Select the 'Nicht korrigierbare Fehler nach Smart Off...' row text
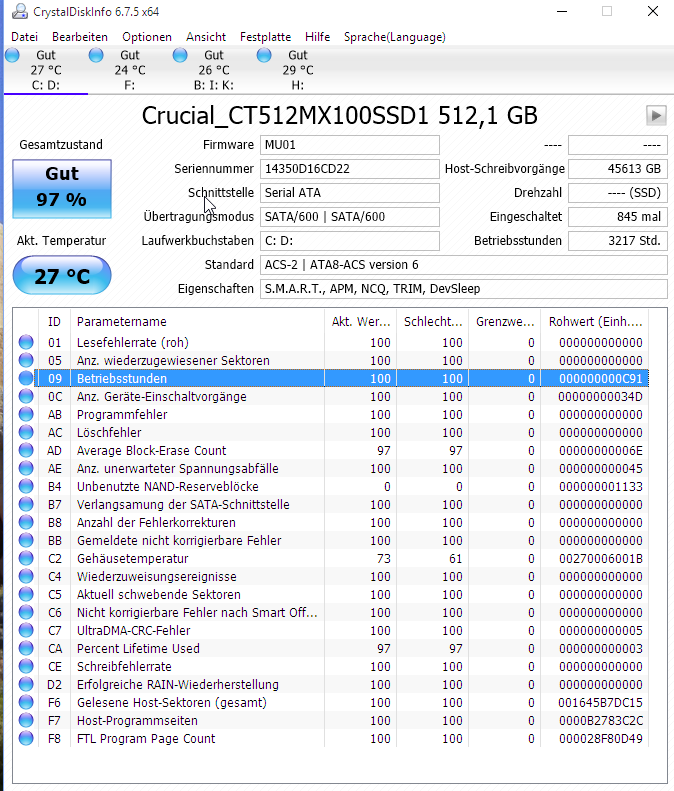The width and height of the screenshot is (674, 791). [197, 612]
